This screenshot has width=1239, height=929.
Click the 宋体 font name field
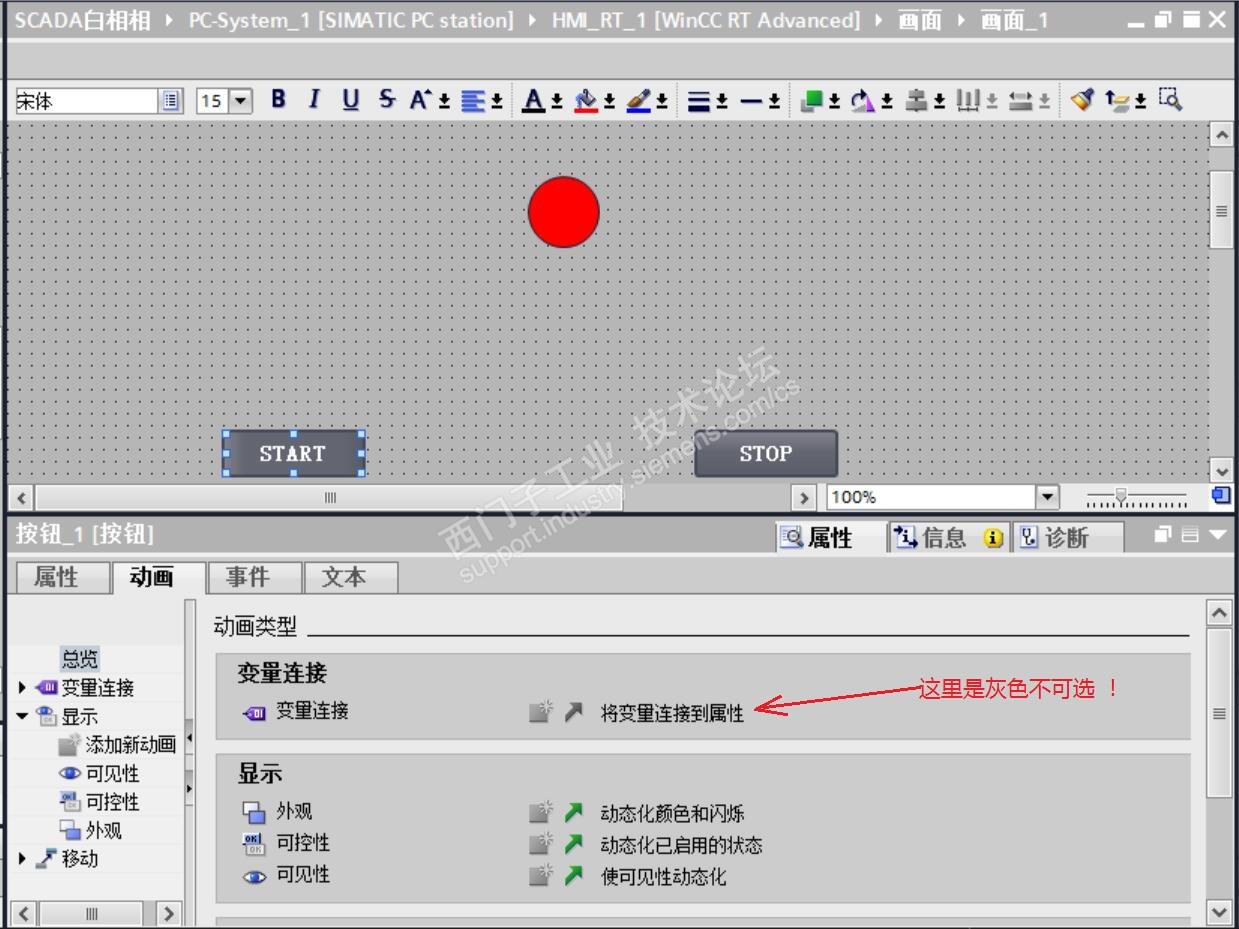pyautogui.click(x=87, y=101)
